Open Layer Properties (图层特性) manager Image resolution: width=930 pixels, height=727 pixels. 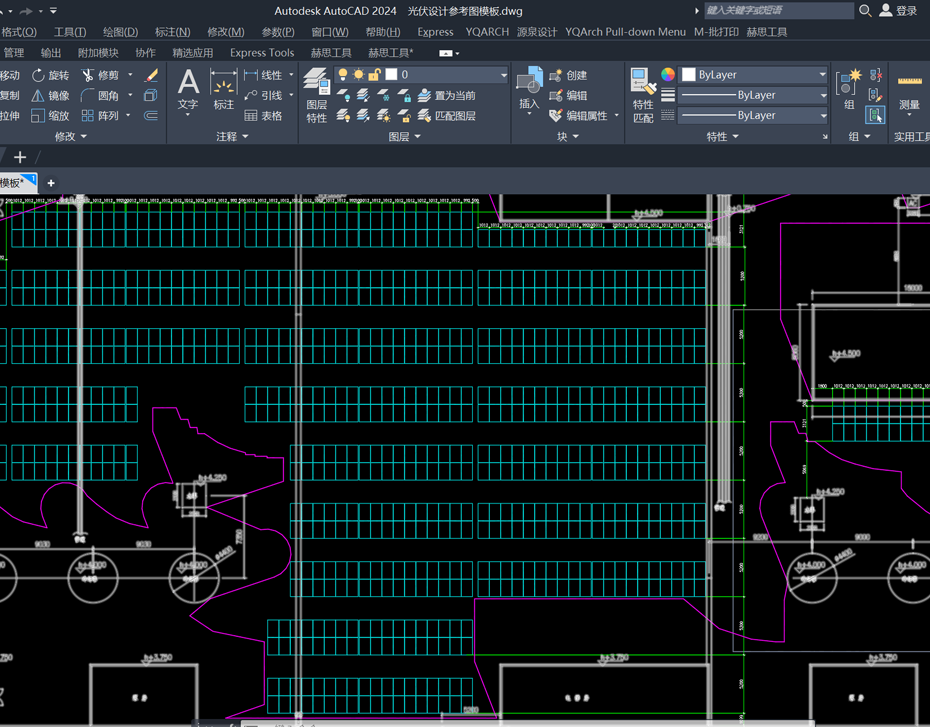317,95
